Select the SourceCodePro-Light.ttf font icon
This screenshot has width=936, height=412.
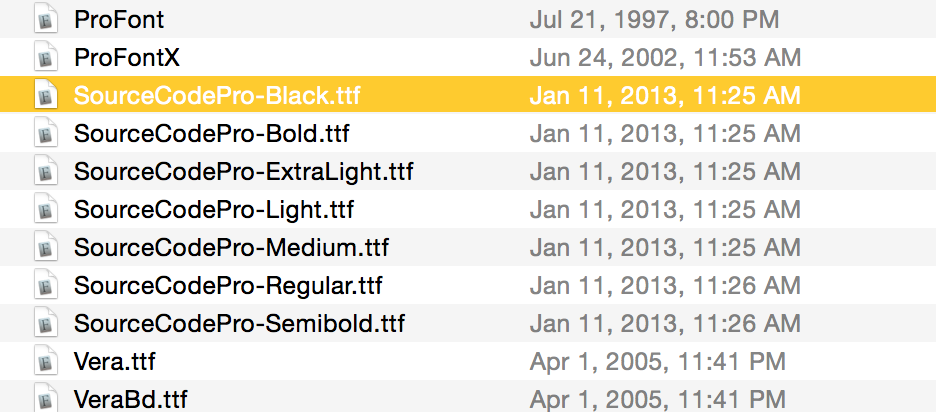point(46,209)
